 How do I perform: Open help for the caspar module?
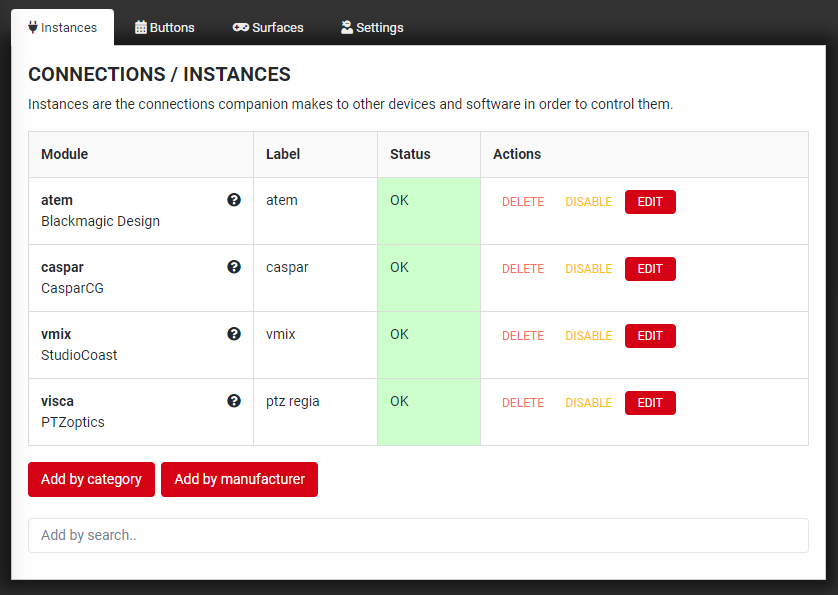coord(234,267)
